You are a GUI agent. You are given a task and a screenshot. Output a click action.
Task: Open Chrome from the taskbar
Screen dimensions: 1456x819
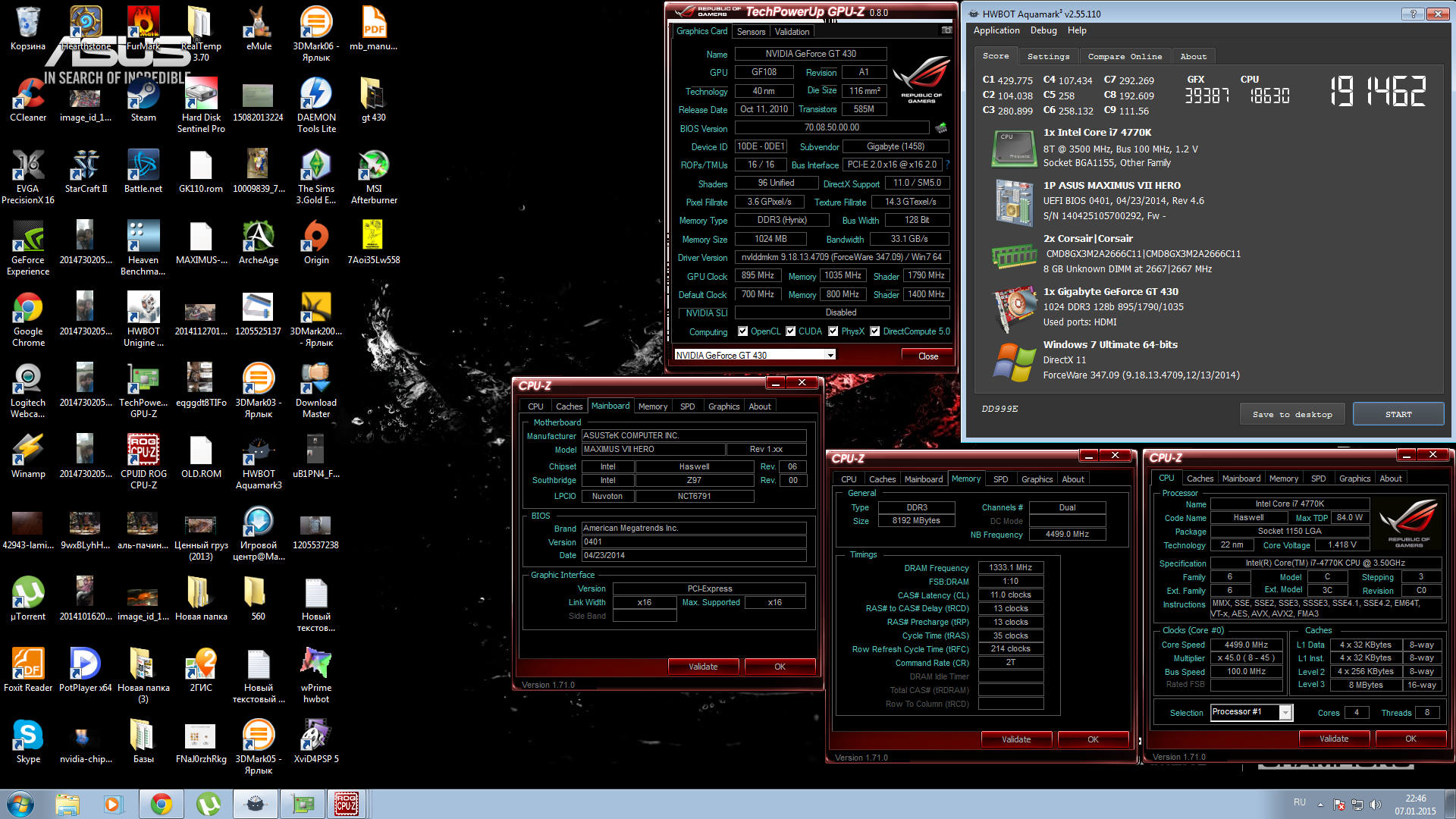coord(162,804)
